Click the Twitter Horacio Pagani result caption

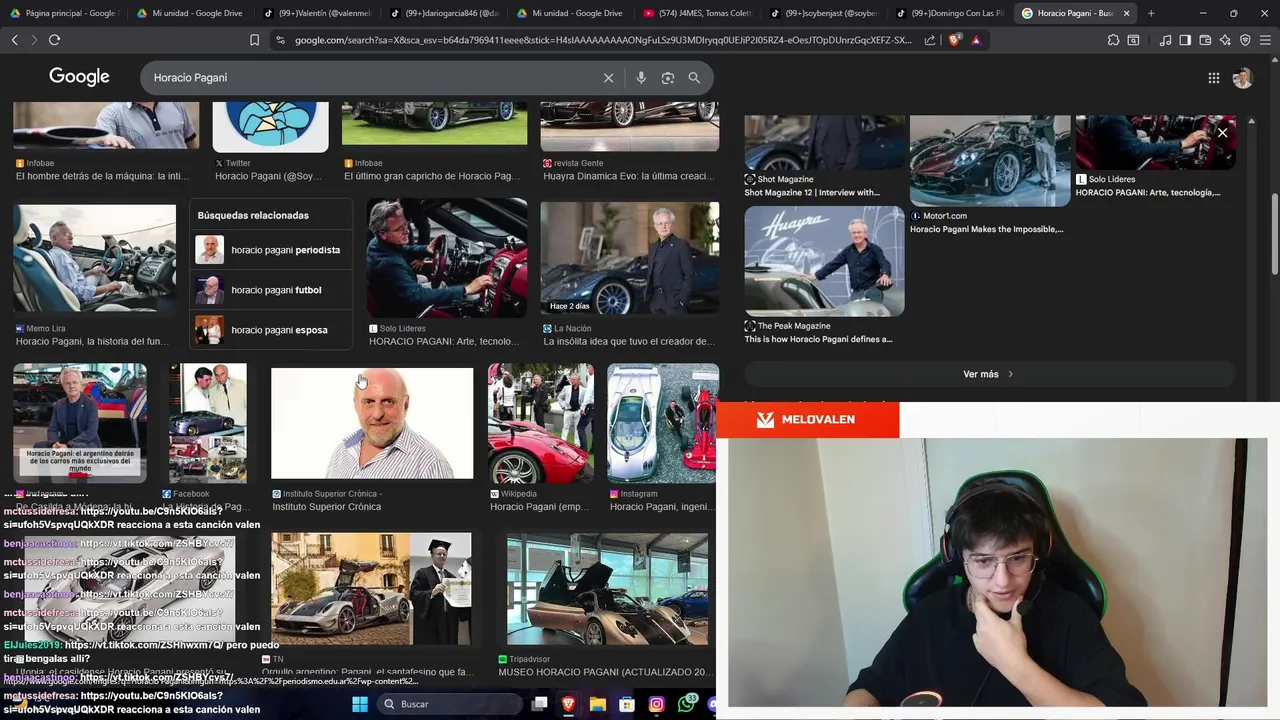coord(269,176)
